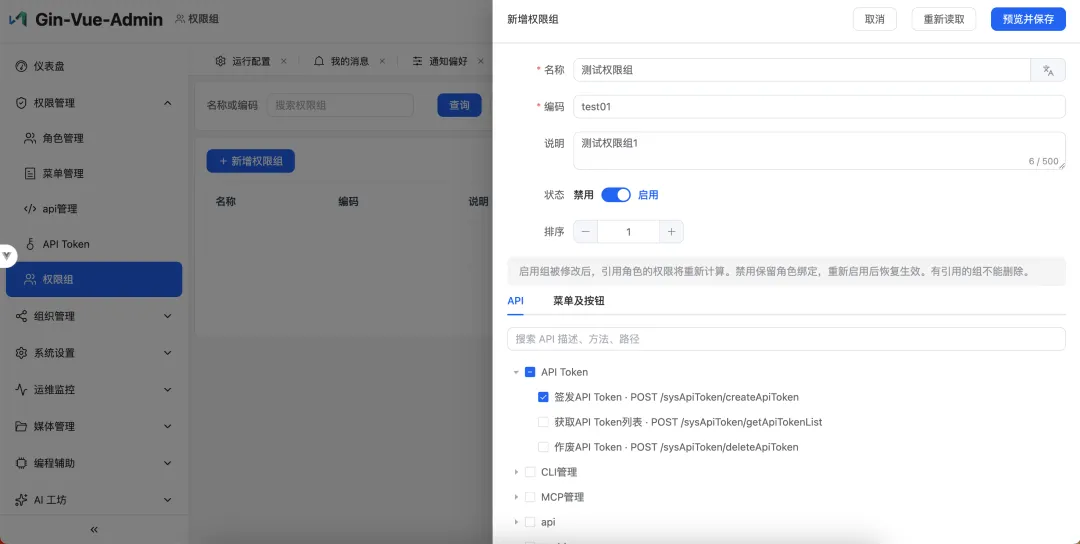The image size is (1080, 544).
Task: Click the round floating handle at the sidebar's left edge
Action: (x=7, y=255)
